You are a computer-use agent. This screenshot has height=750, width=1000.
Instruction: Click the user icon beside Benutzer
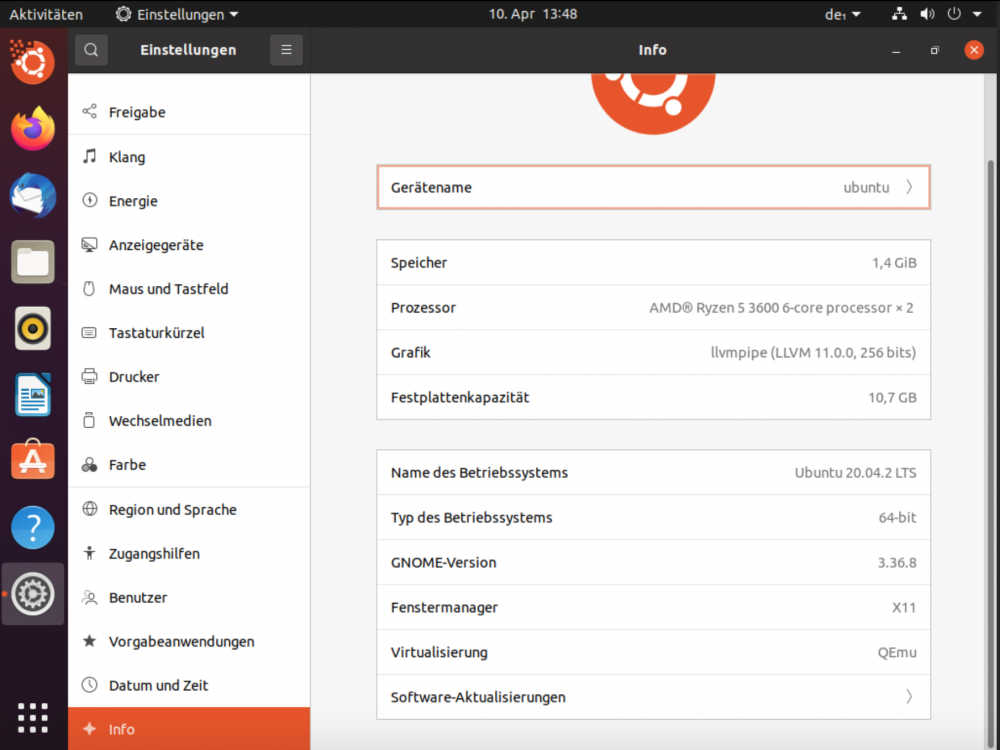89,597
